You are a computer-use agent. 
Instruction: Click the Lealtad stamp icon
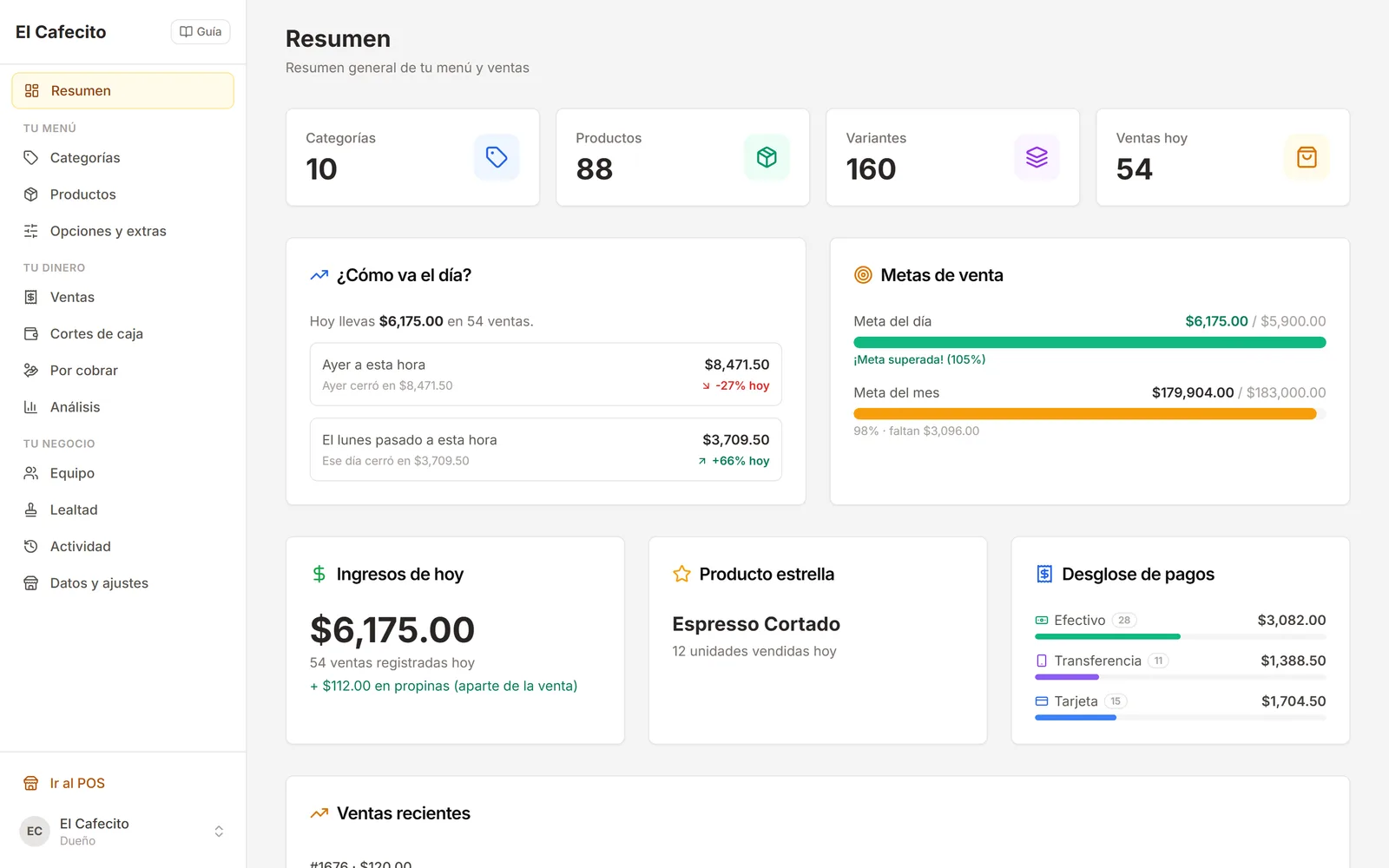pyautogui.click(x=31, y=510)
